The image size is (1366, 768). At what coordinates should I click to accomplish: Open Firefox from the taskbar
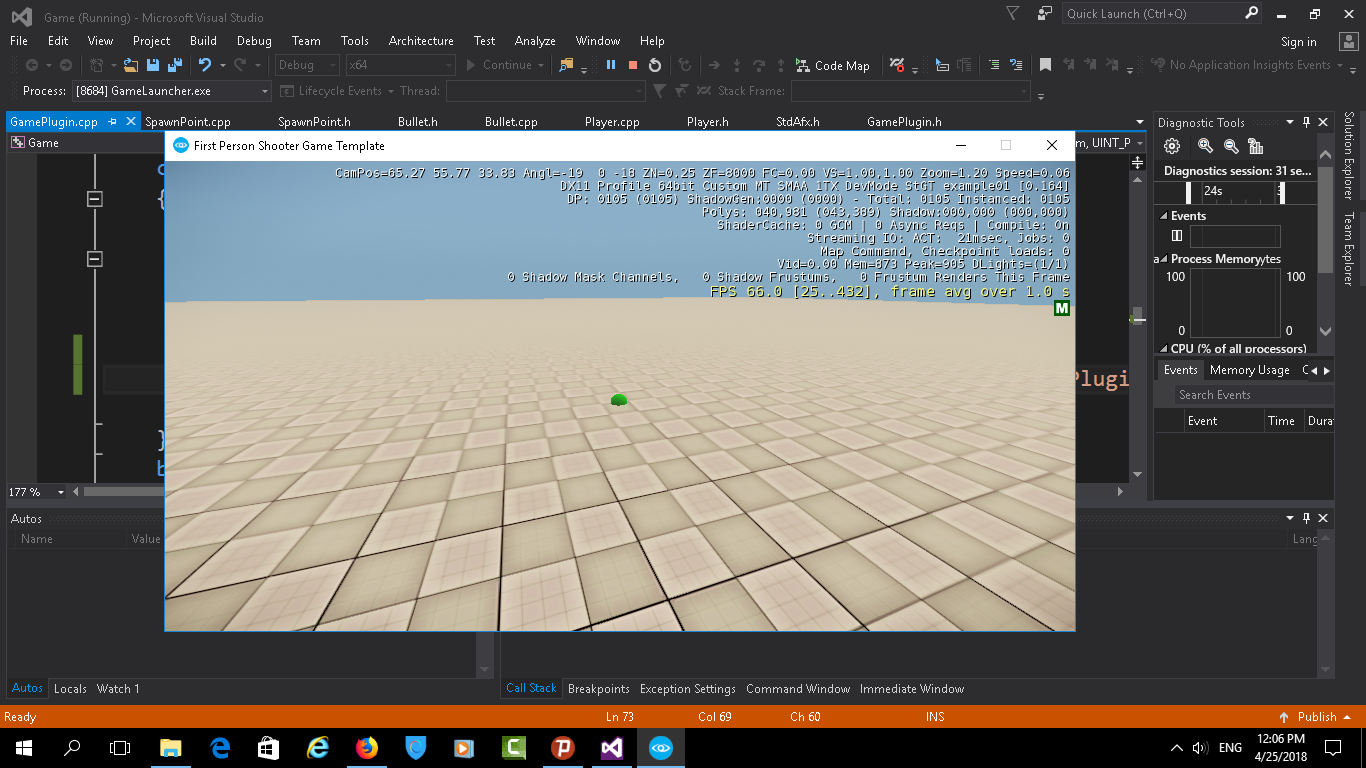(x=367, y=748)
